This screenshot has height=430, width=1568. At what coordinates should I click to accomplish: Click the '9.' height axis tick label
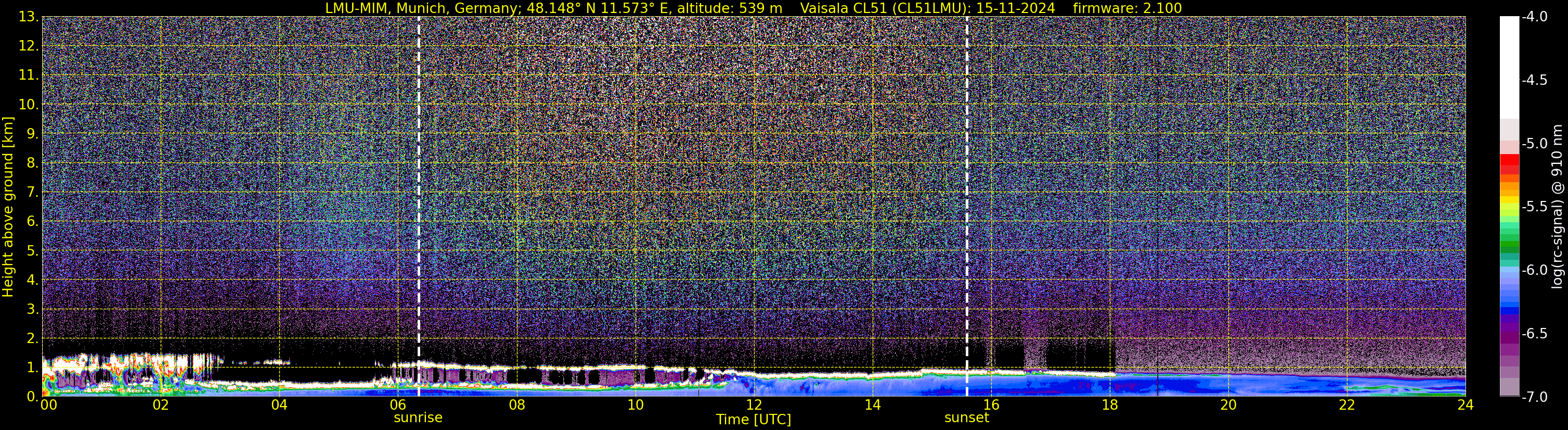32,134
